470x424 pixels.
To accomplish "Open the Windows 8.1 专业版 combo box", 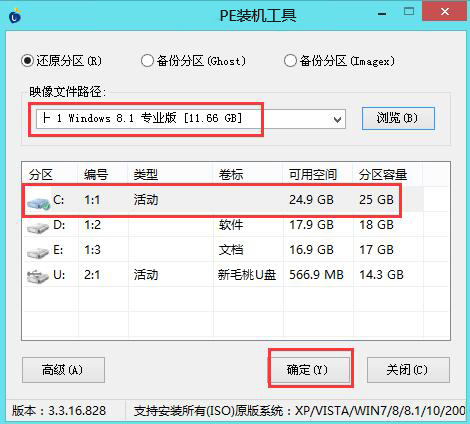I will coord(191,119).
